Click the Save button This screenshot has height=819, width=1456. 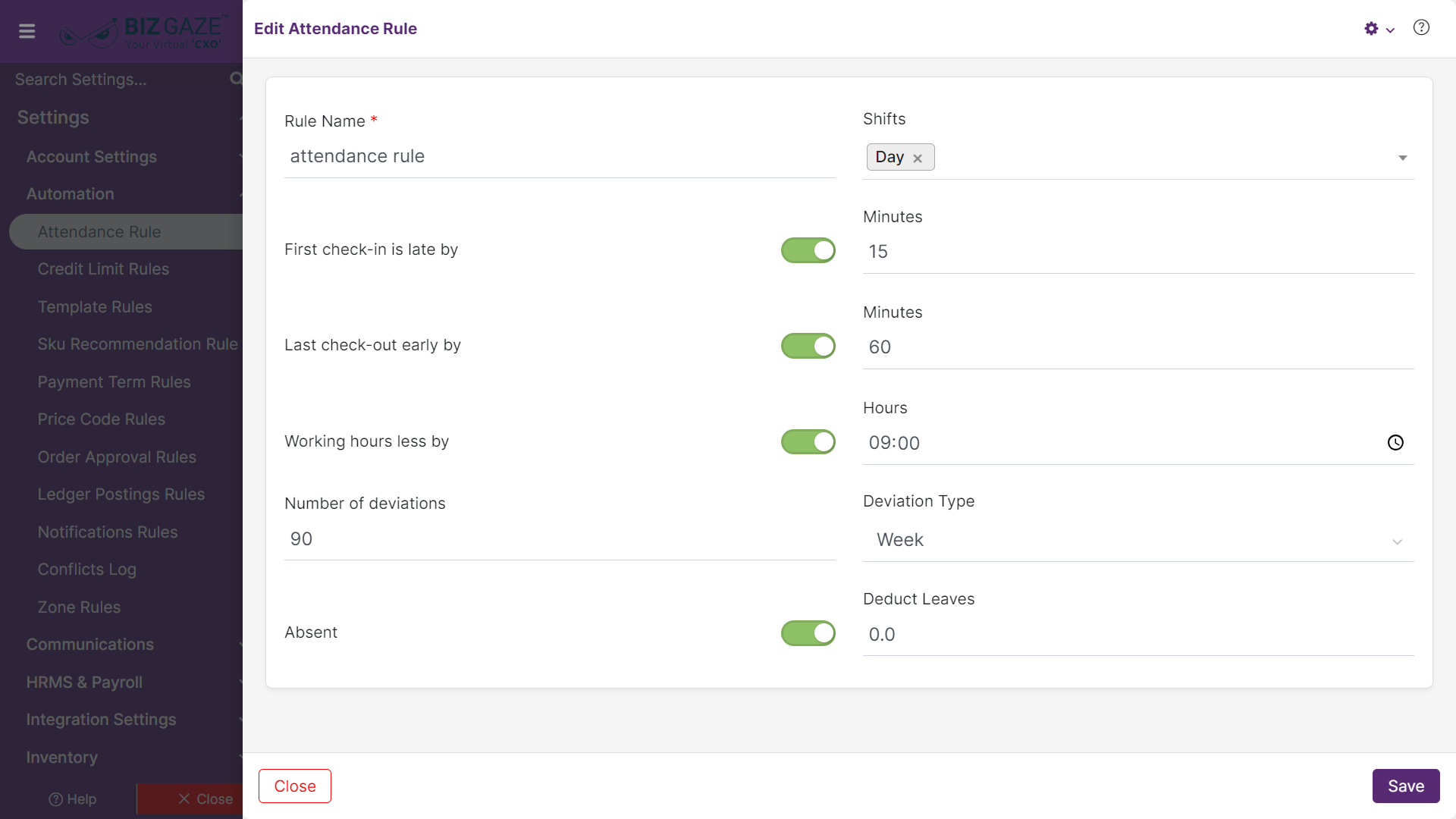point(1406,786)
